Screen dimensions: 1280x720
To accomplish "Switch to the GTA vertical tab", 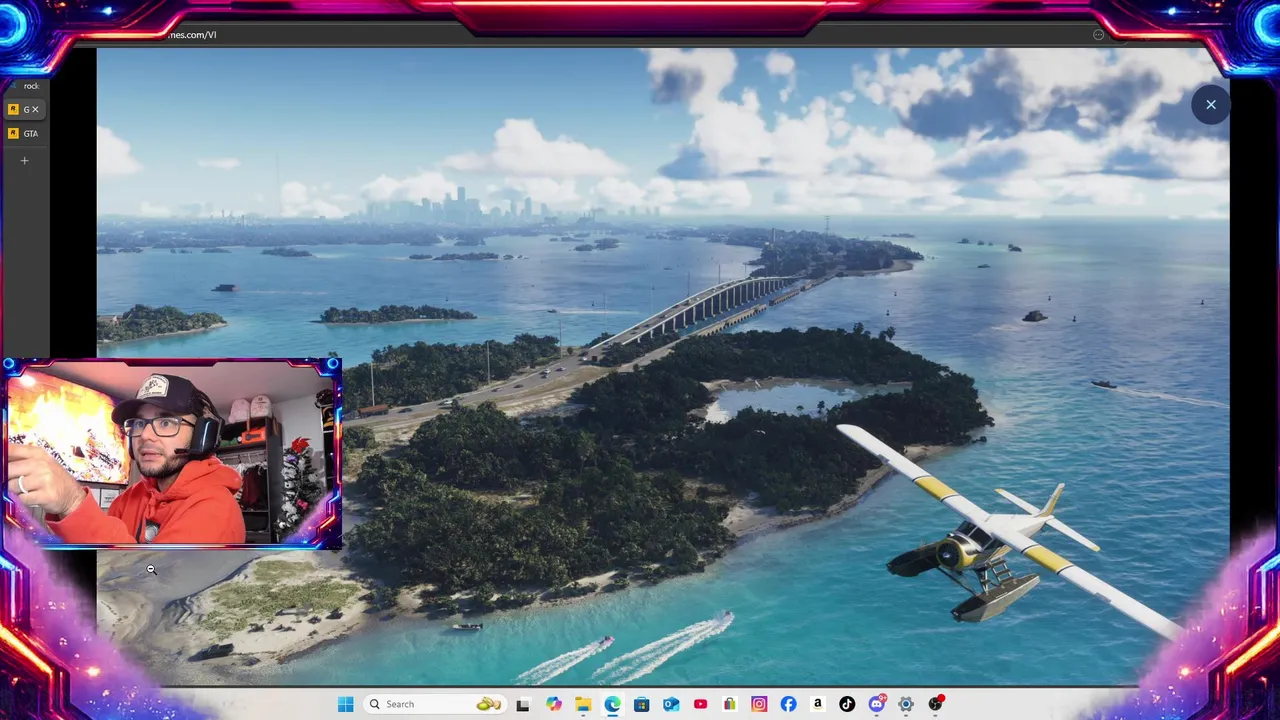I will pos(24,133).
